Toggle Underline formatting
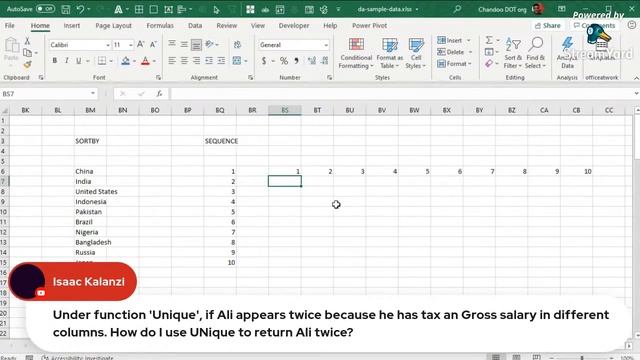 pos(78,61)
